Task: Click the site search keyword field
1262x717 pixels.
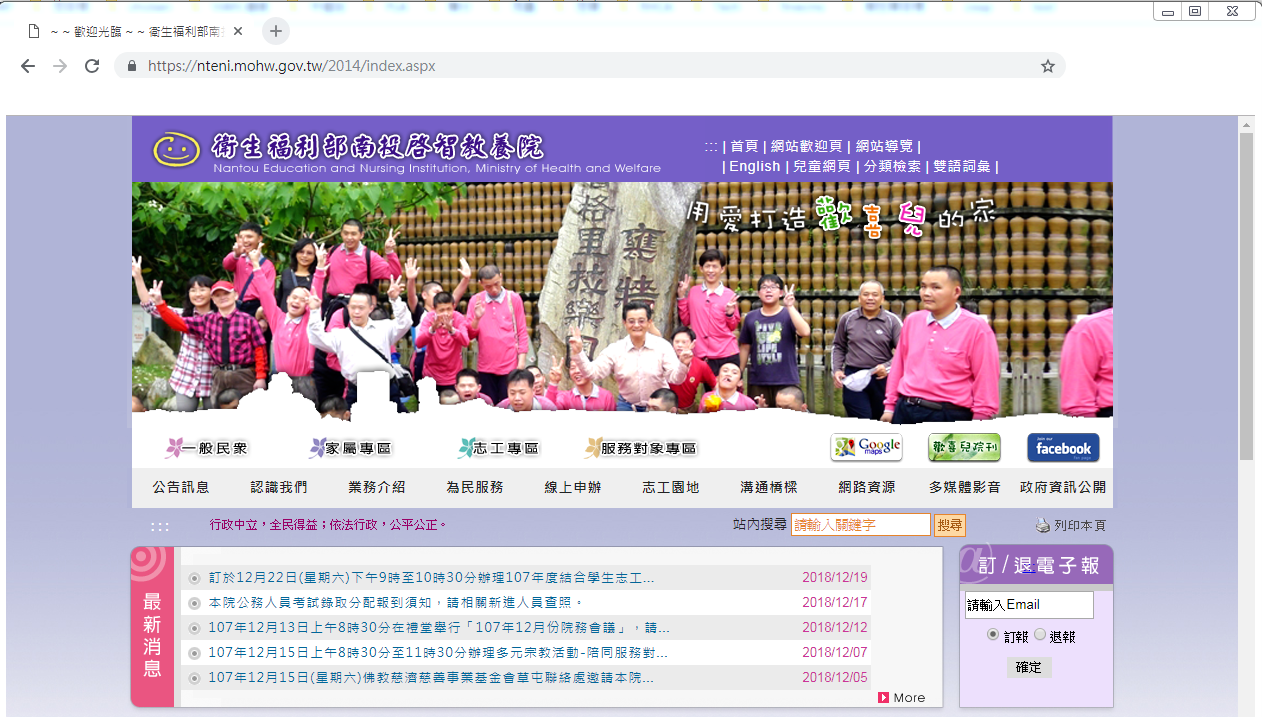Action: pos(861,525)
